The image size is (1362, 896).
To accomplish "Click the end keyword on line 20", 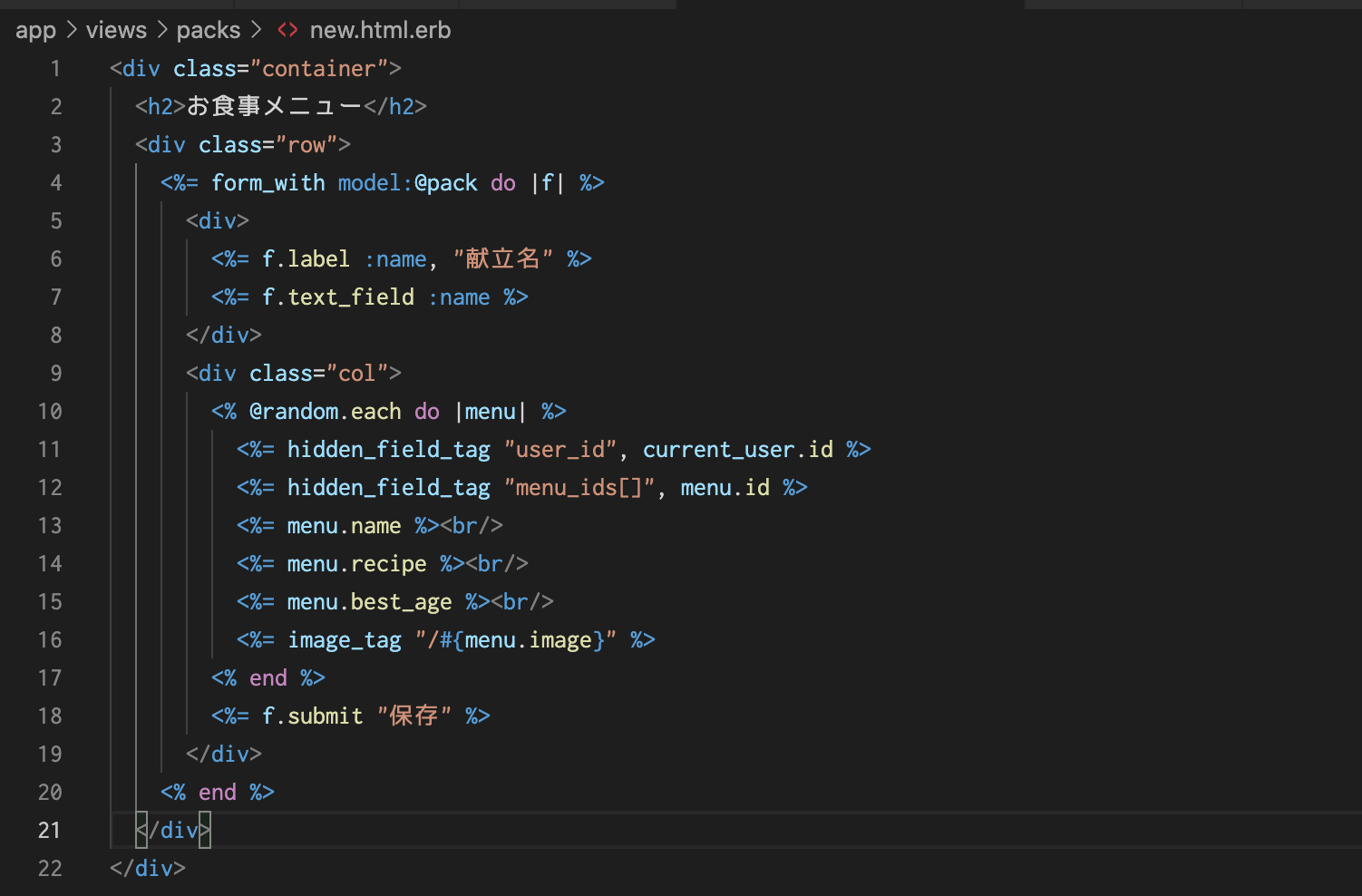I will [x=218, y=793].
